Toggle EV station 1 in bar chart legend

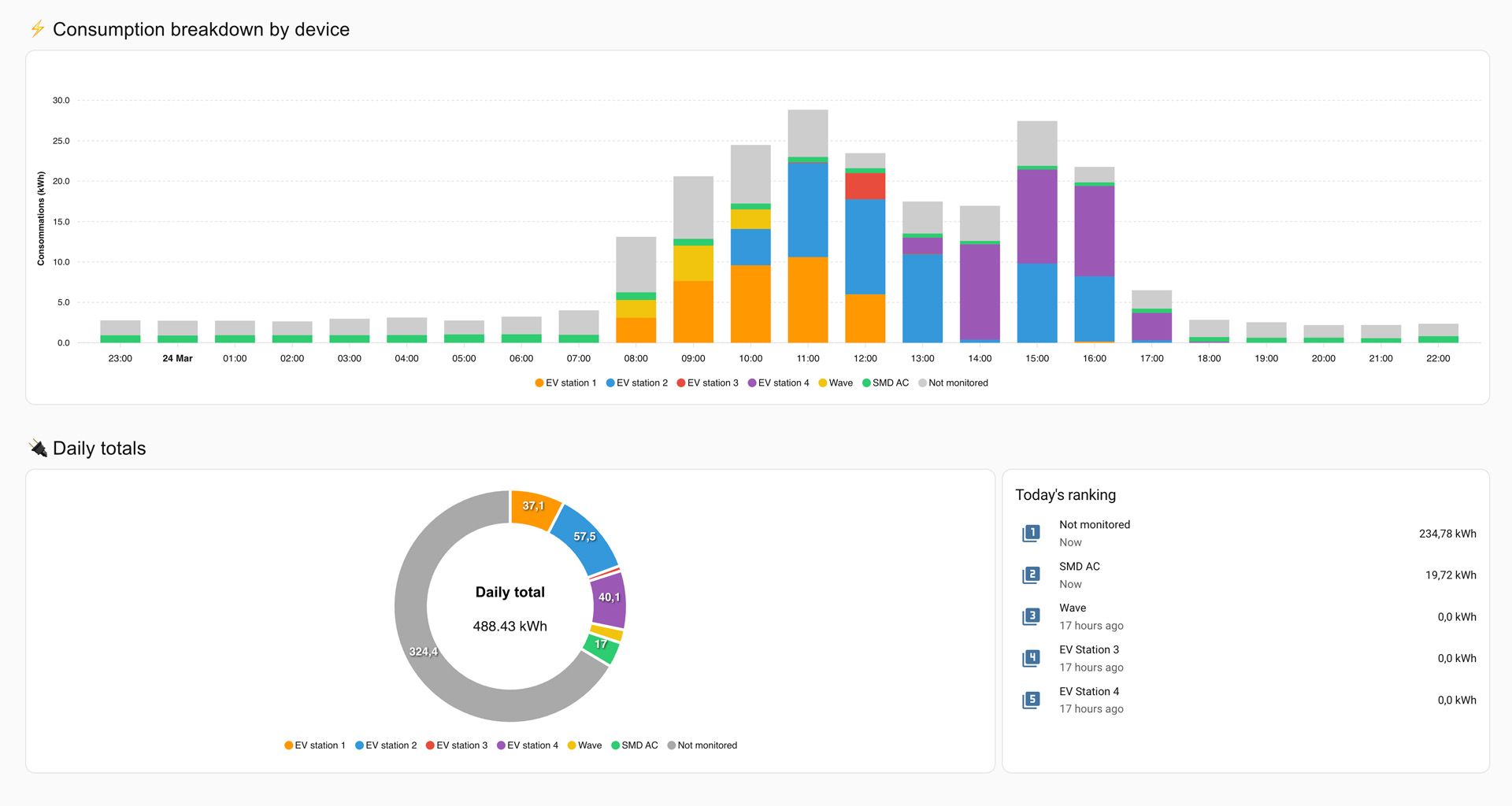565,383
